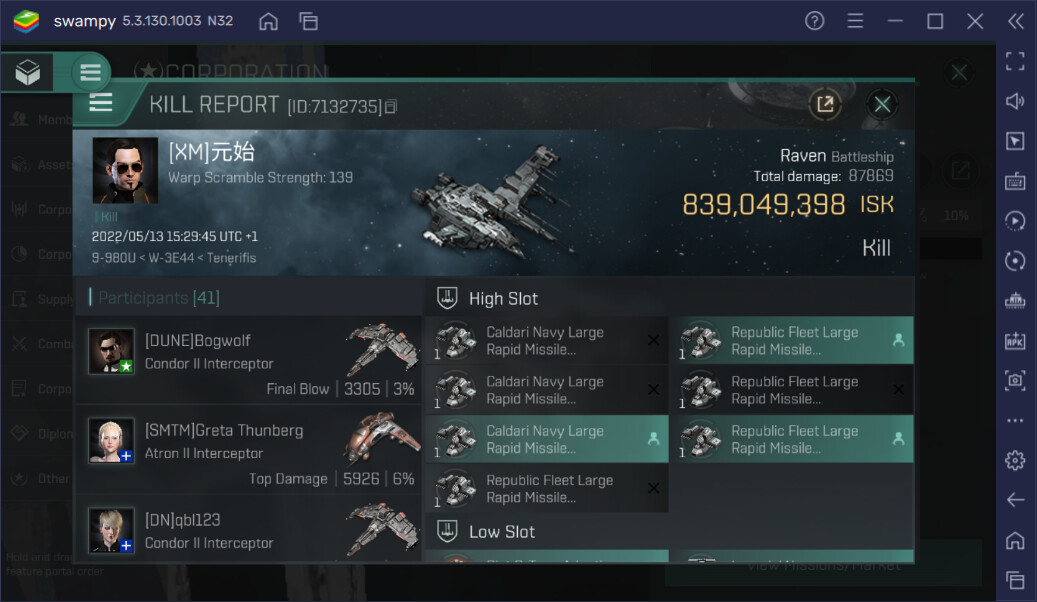
Task: Select third Republic Fleet missile launcher in right column
Action: point(791,439)
